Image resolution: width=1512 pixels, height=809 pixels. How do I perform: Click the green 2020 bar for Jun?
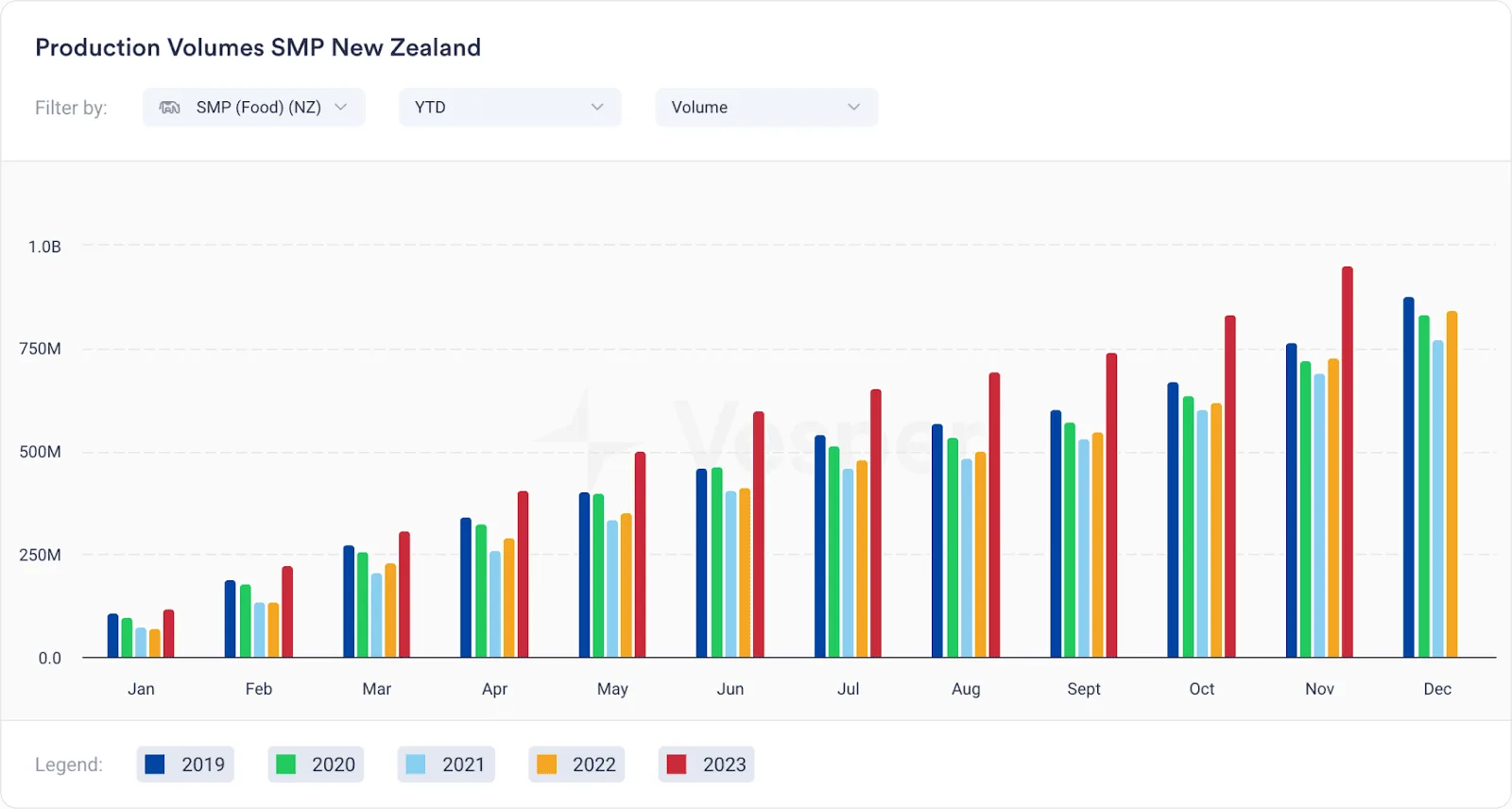coord(716,562)
